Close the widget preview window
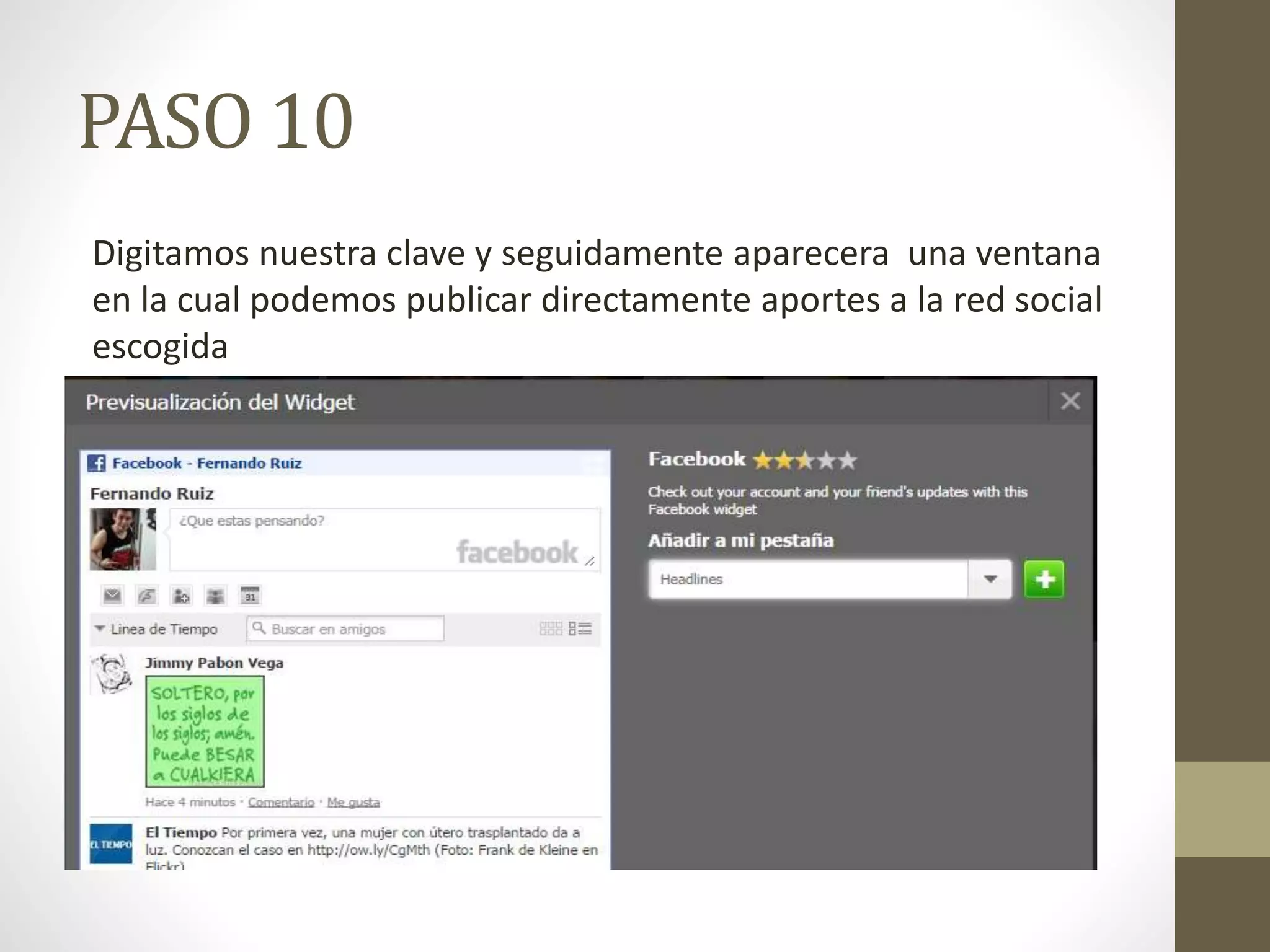 tap(1070, 401)
